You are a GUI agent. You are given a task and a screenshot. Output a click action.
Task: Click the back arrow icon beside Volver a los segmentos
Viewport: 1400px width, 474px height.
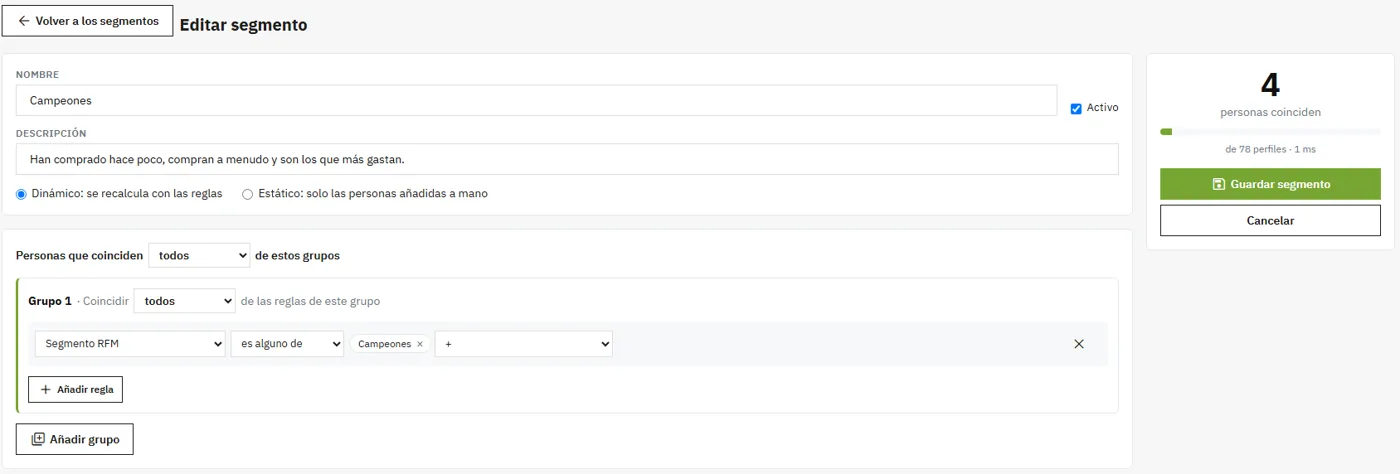click(24, 21)
